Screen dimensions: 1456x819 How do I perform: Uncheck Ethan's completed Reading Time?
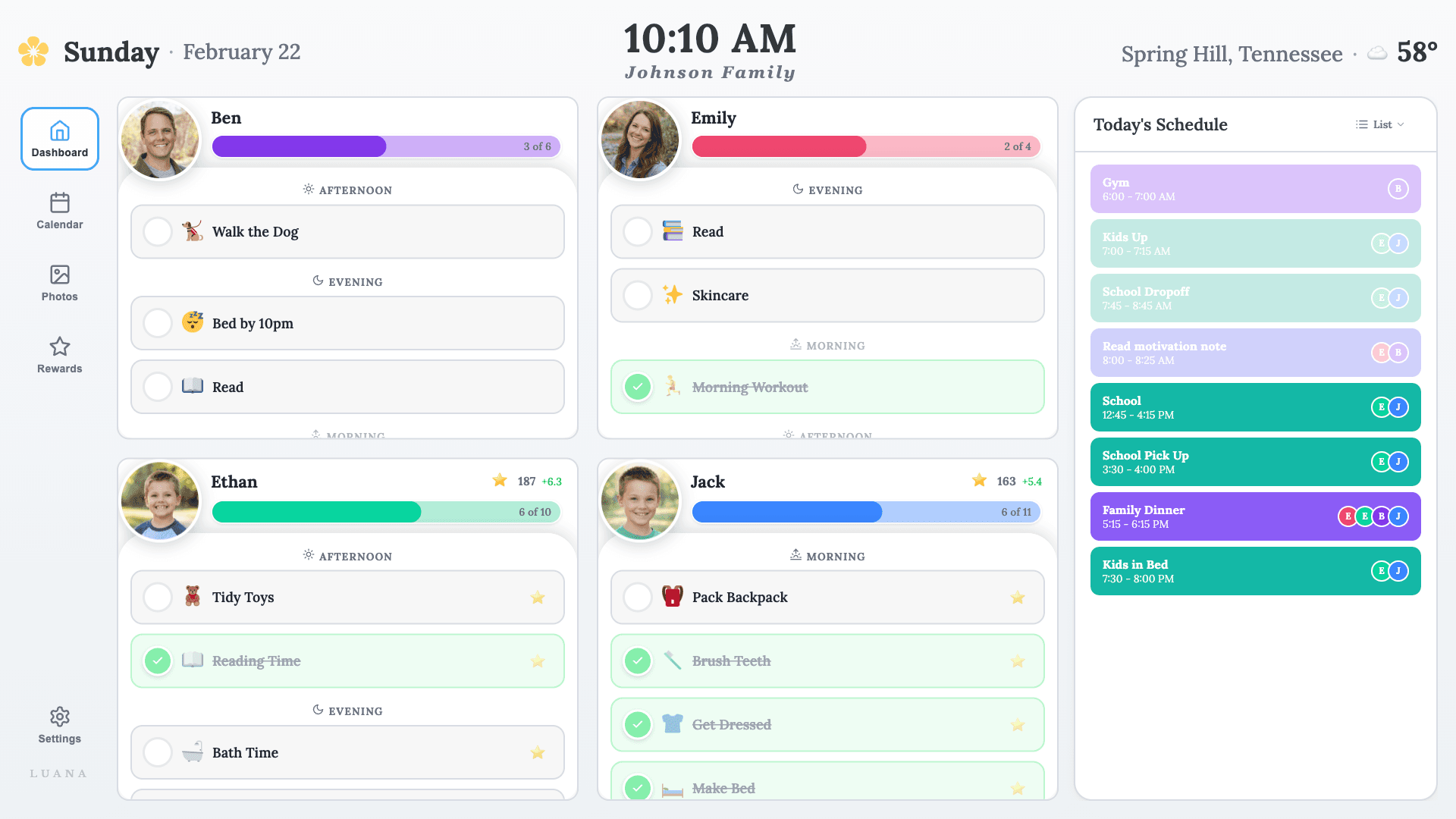tap(158, 661)
